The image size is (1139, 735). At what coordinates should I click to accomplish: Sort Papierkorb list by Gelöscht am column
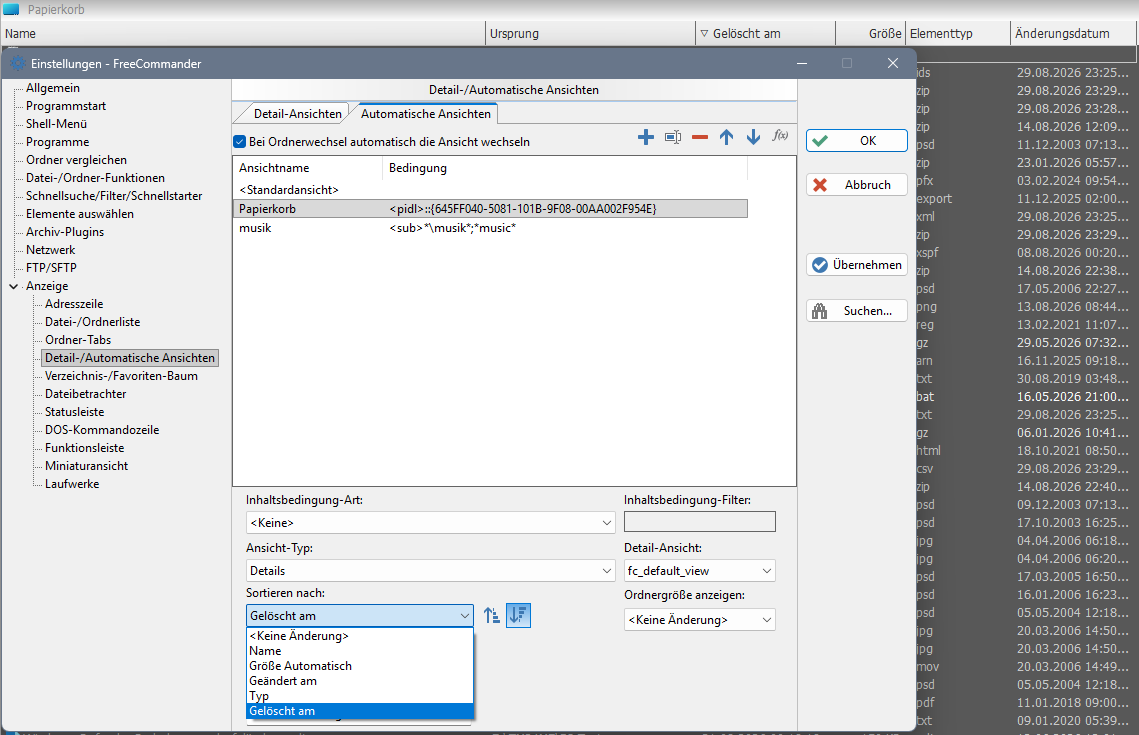click(766, 33)
